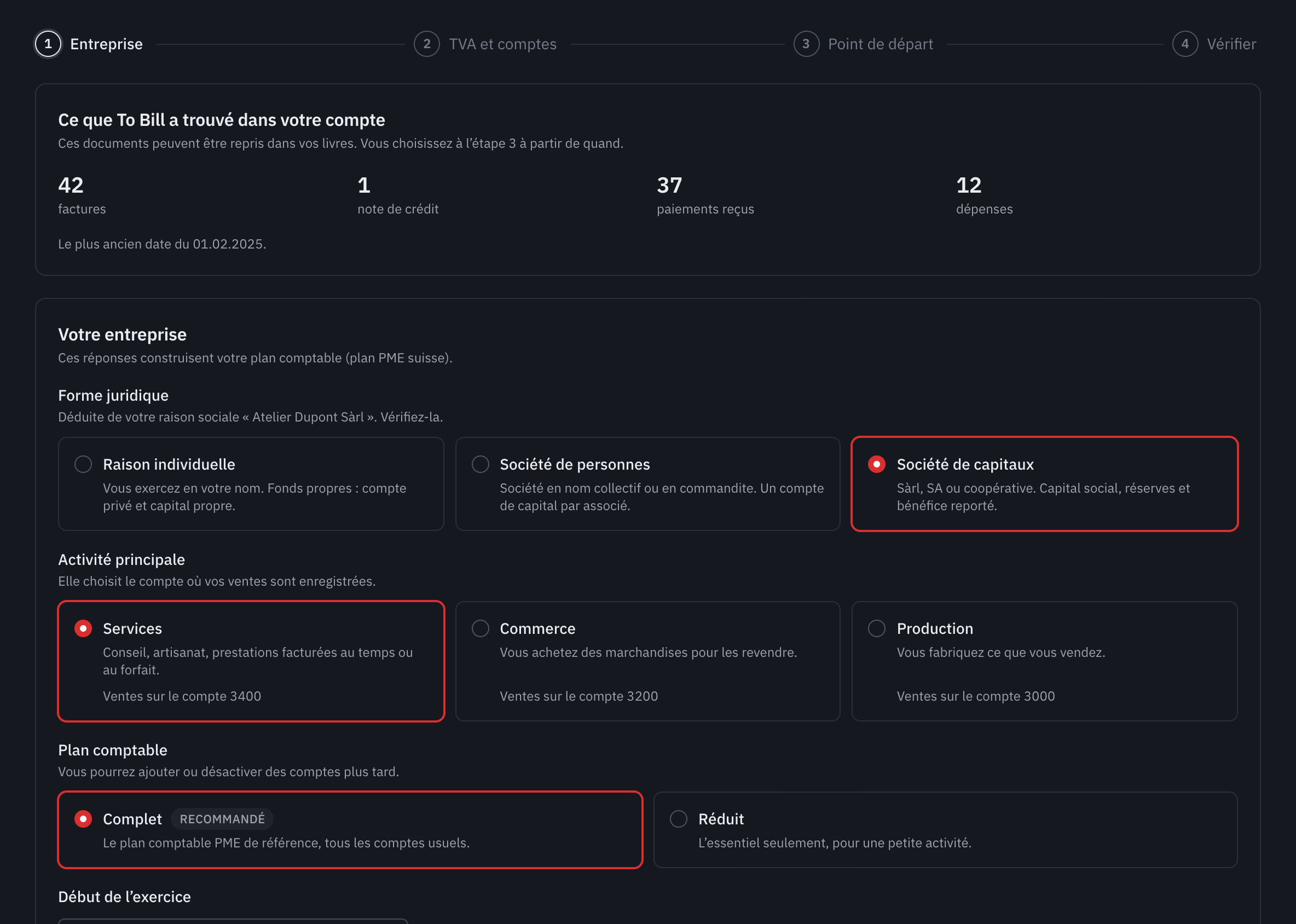Screen dimensions: 1296x924
Task: Choose Production as main activity
Action: pyautogui.click(x=1044, y=661)
